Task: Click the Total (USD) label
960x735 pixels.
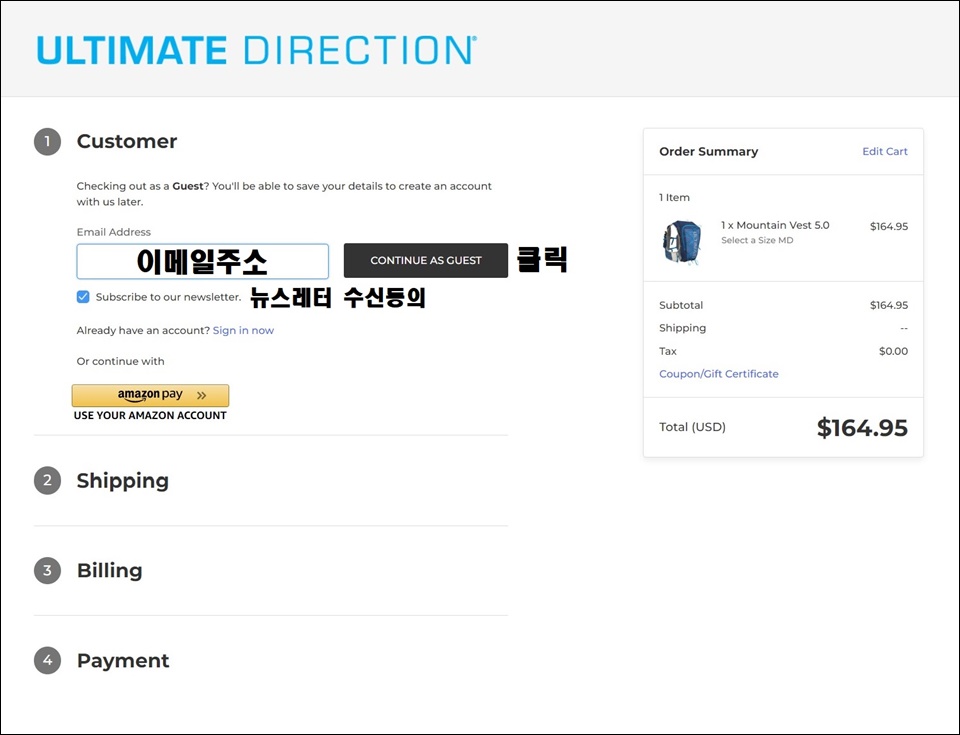Action: click(x=692, y=427)
